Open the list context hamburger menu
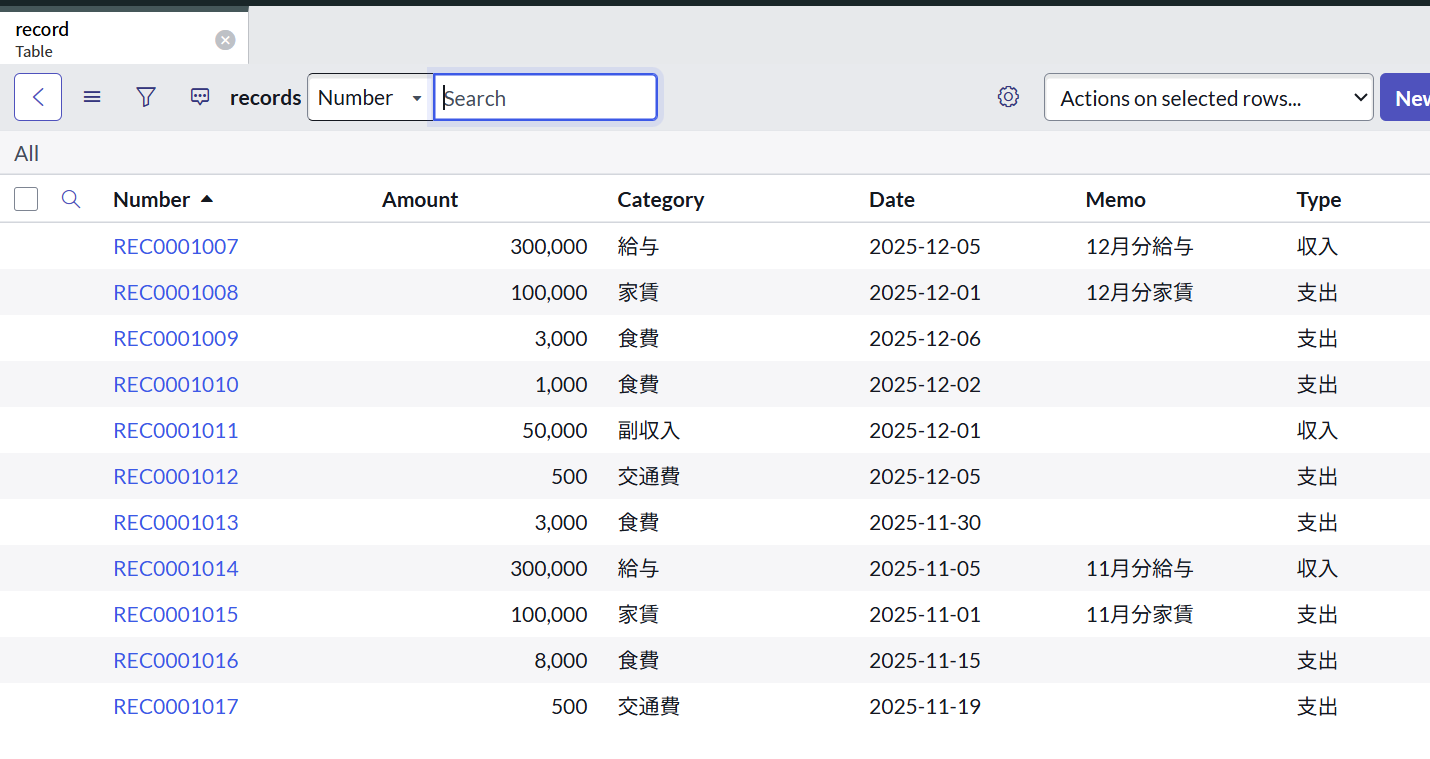Screen dimensions: 1430x759 click(x=92, y=97)
